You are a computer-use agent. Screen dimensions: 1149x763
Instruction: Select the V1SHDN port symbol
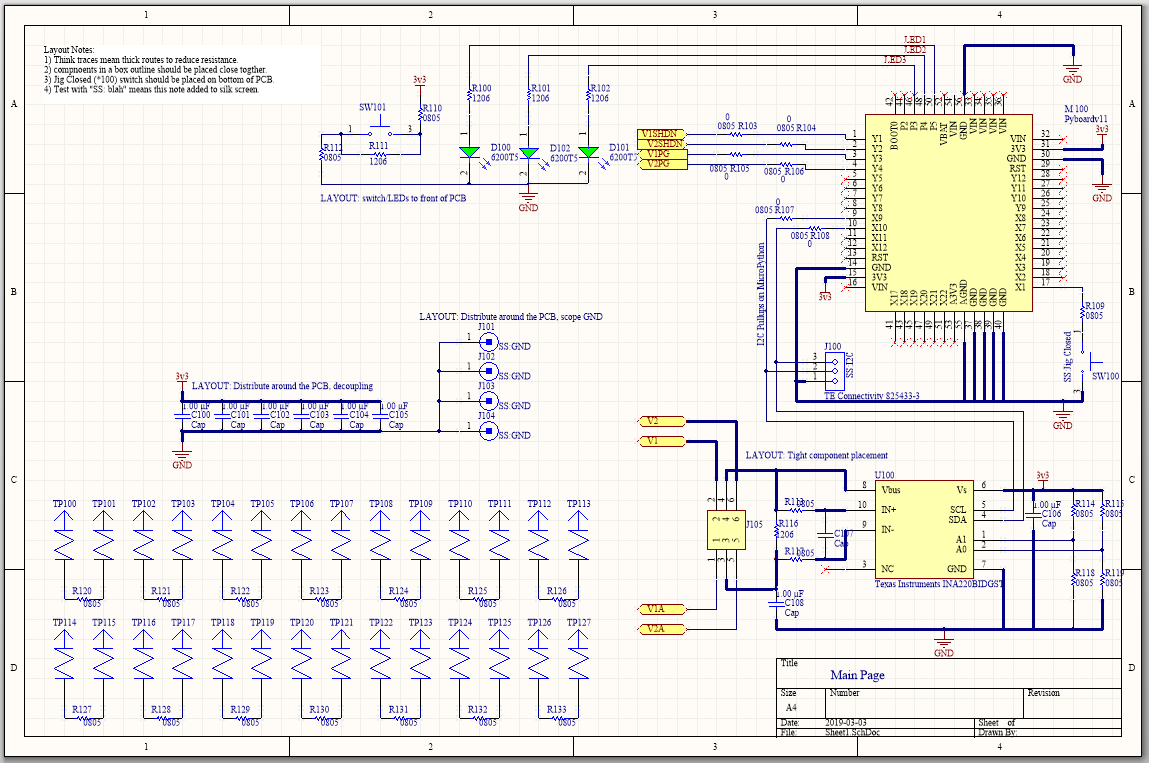point(662,134)
